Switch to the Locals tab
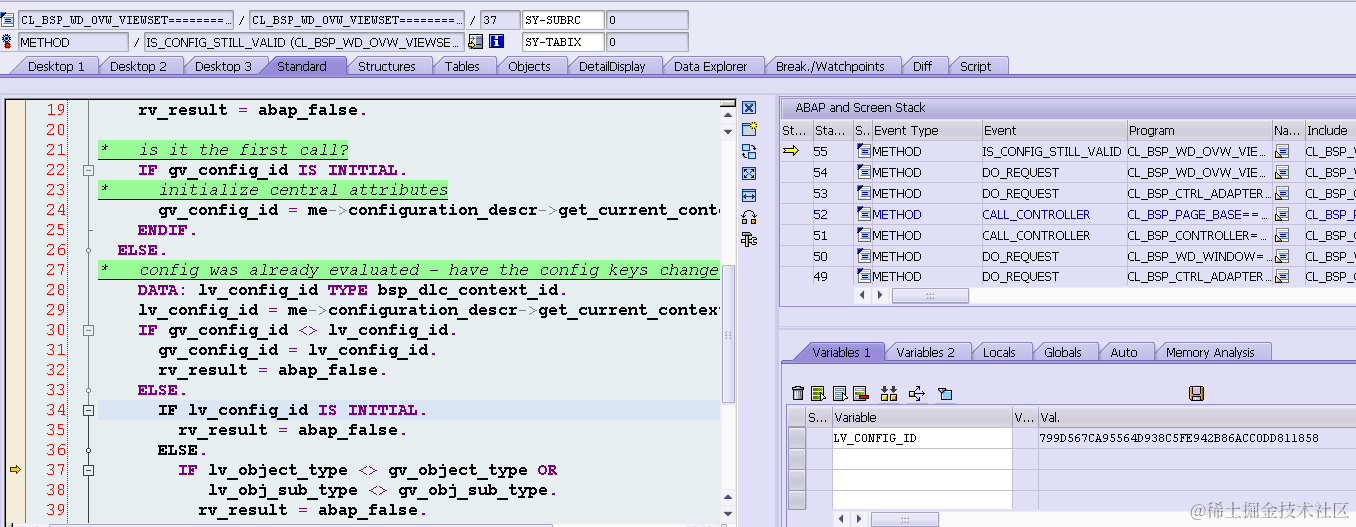This screenshot has height=527, width=1356. tap(999, 352)
